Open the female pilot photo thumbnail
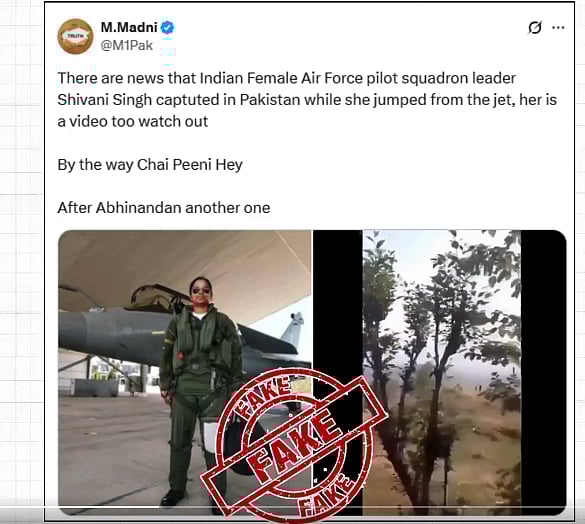585x524 pixels. click(x=185, y=372)
